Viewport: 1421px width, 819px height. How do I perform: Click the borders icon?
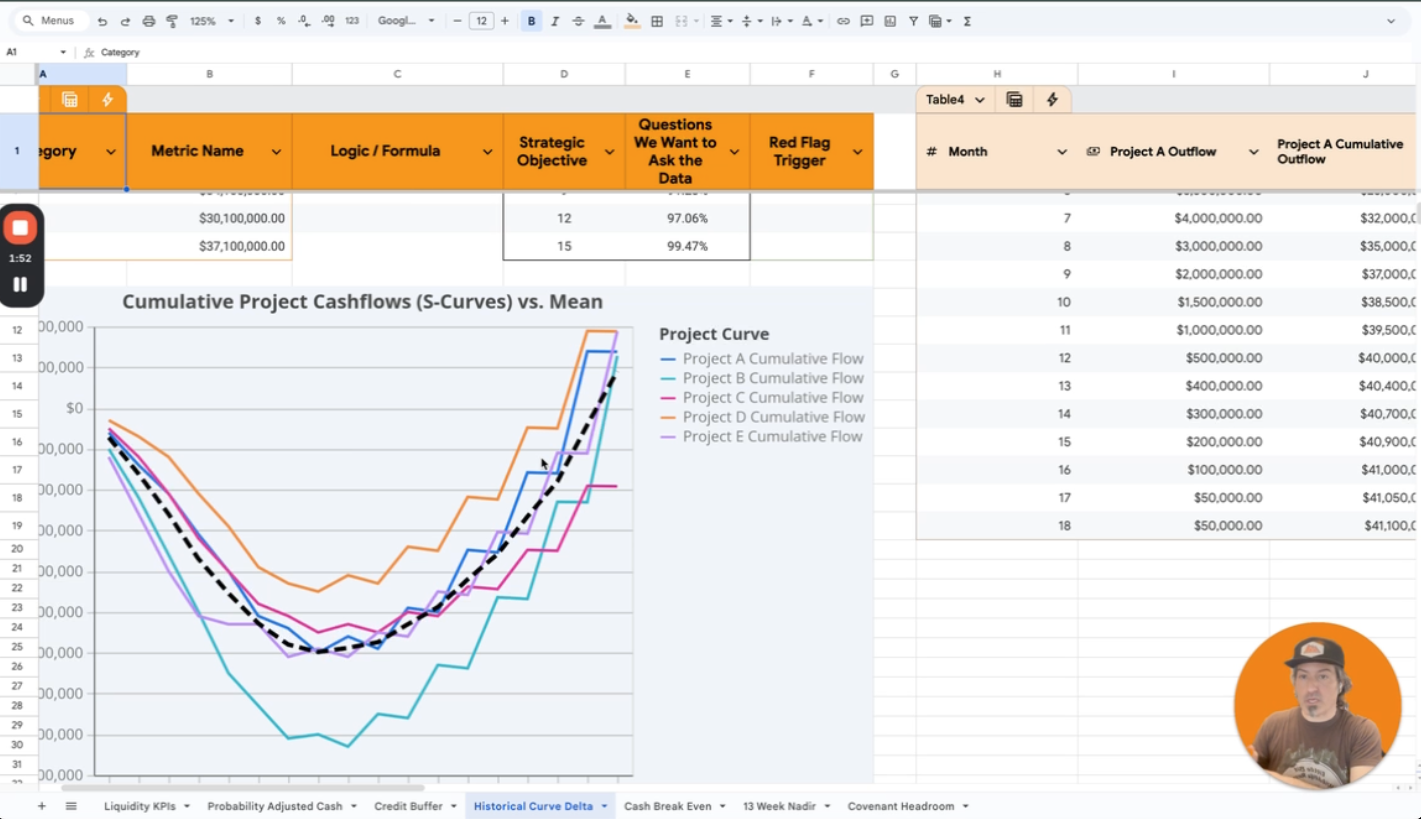(657, 21)
